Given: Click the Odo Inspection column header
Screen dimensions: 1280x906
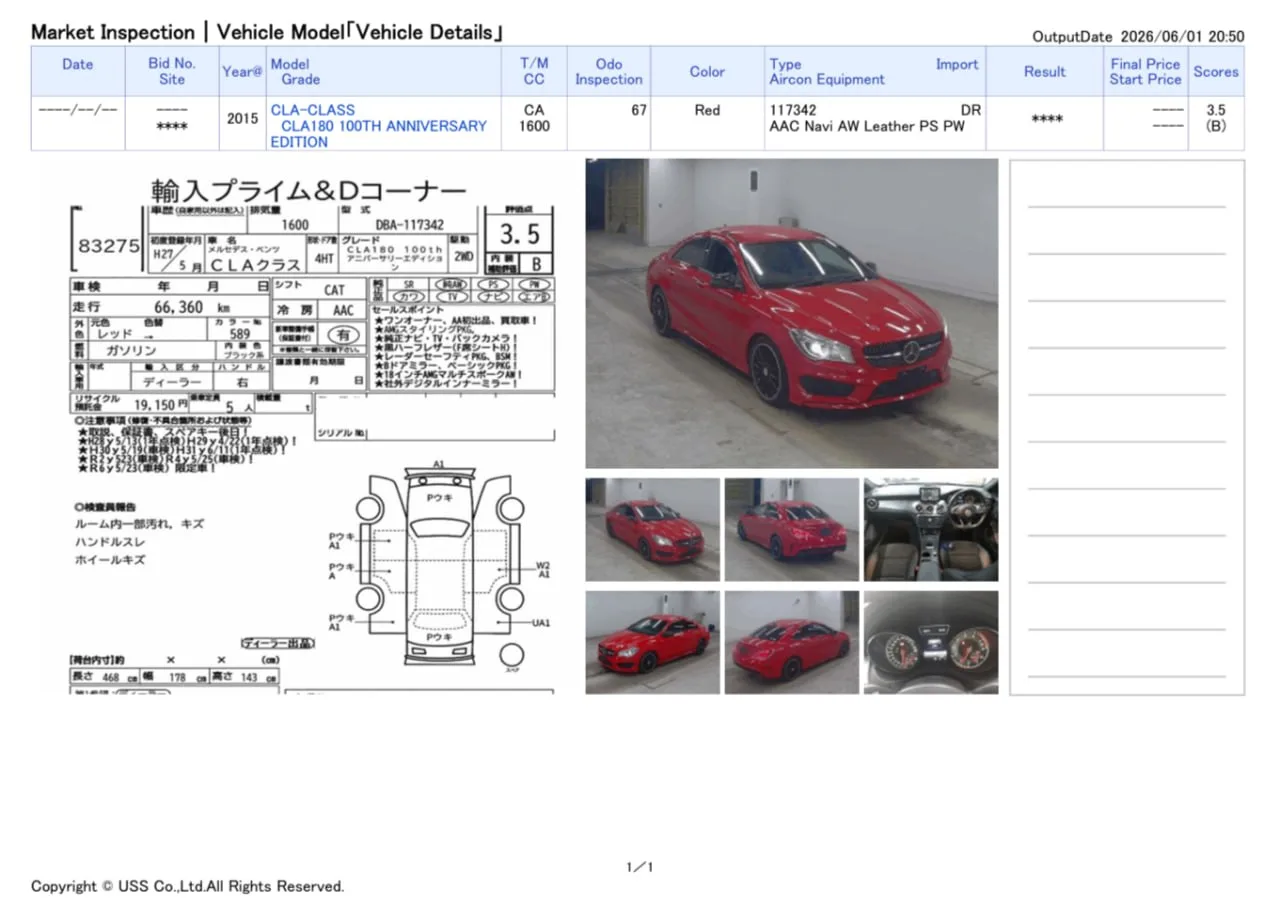Looking at the screenshot, I should [609, 71].
